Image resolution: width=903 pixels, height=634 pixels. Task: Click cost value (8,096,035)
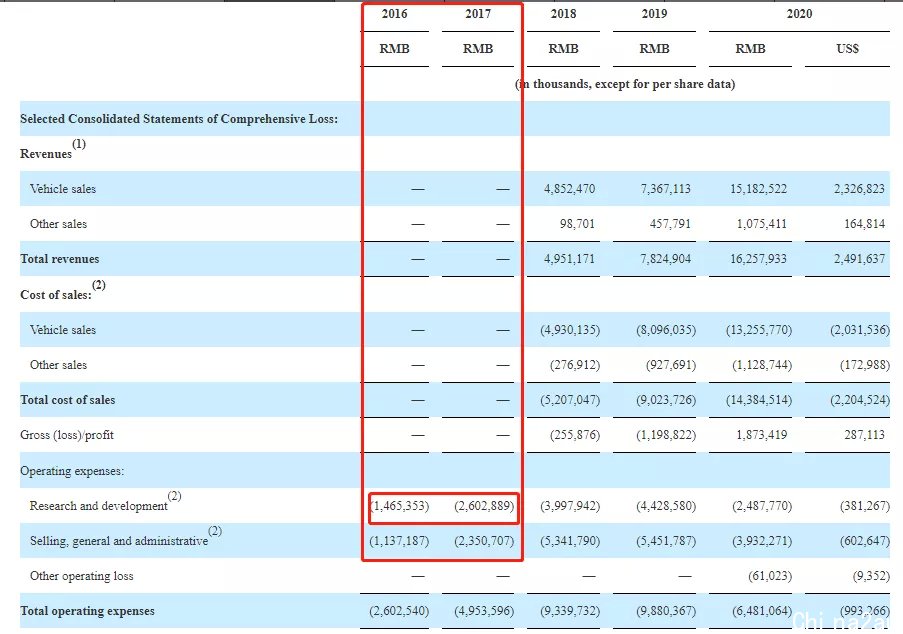(x=666, y=330)
